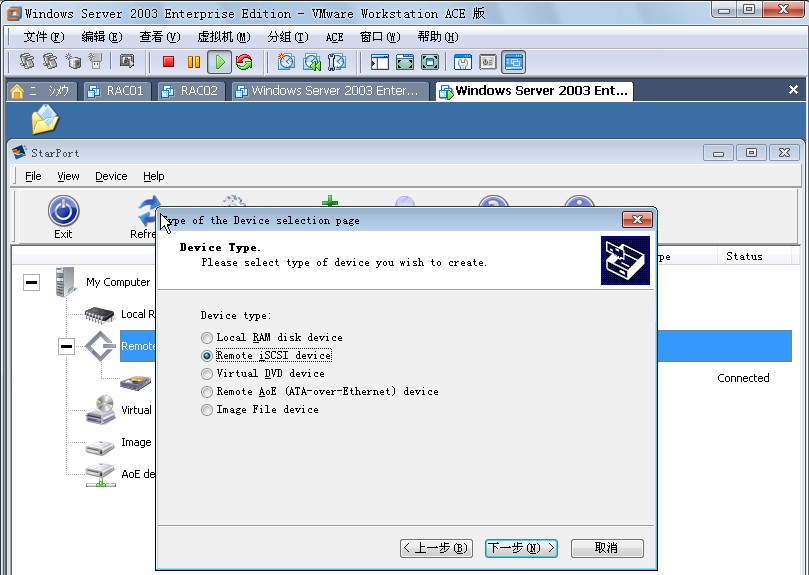Screen dimensions: 809x575
Task: Open StarPort Help menu
Action: click(x=154, y=177)
